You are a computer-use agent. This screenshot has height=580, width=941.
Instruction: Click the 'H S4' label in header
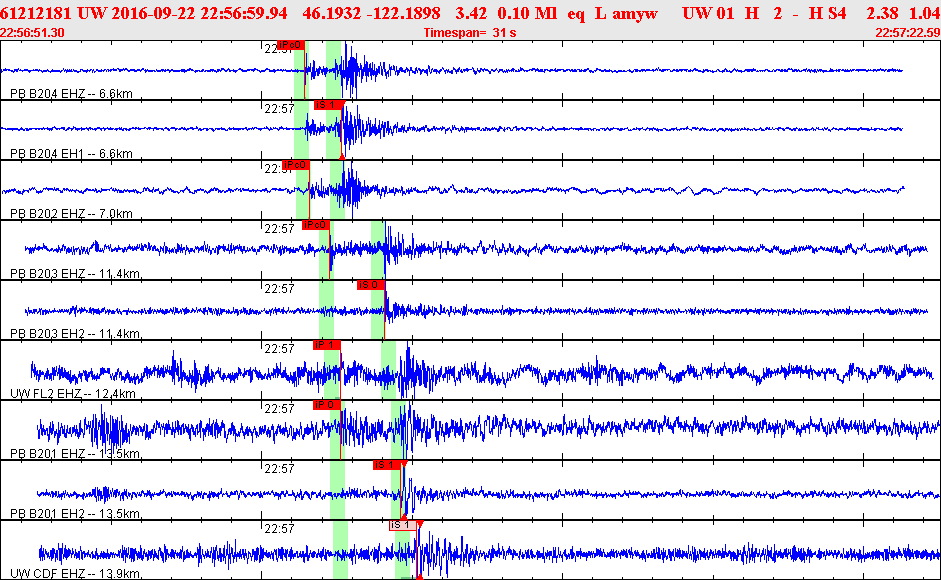(828, 13)
